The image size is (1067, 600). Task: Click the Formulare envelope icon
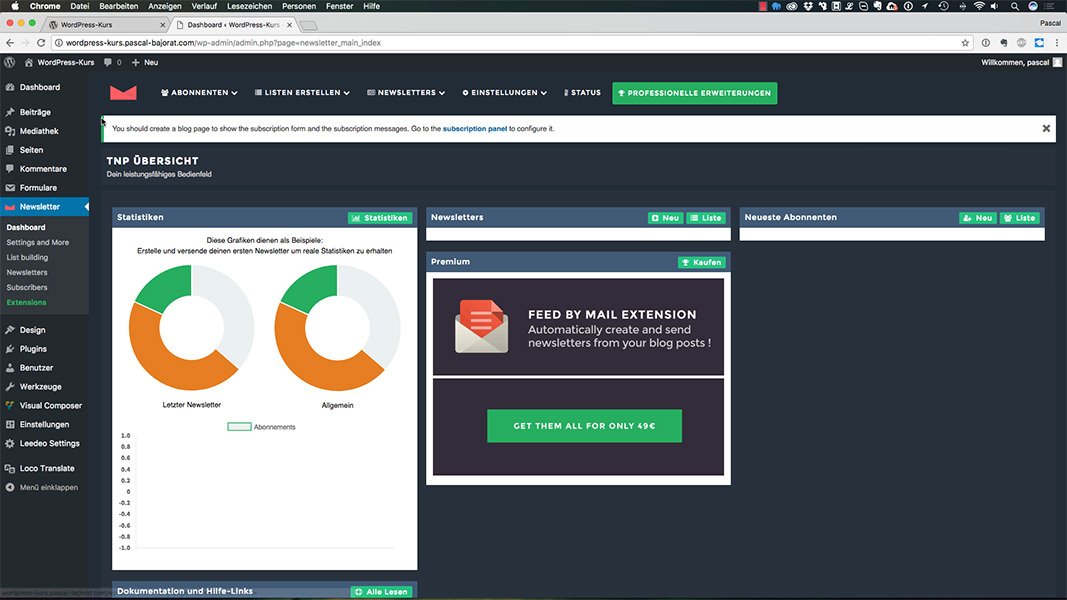coord(10,188)
